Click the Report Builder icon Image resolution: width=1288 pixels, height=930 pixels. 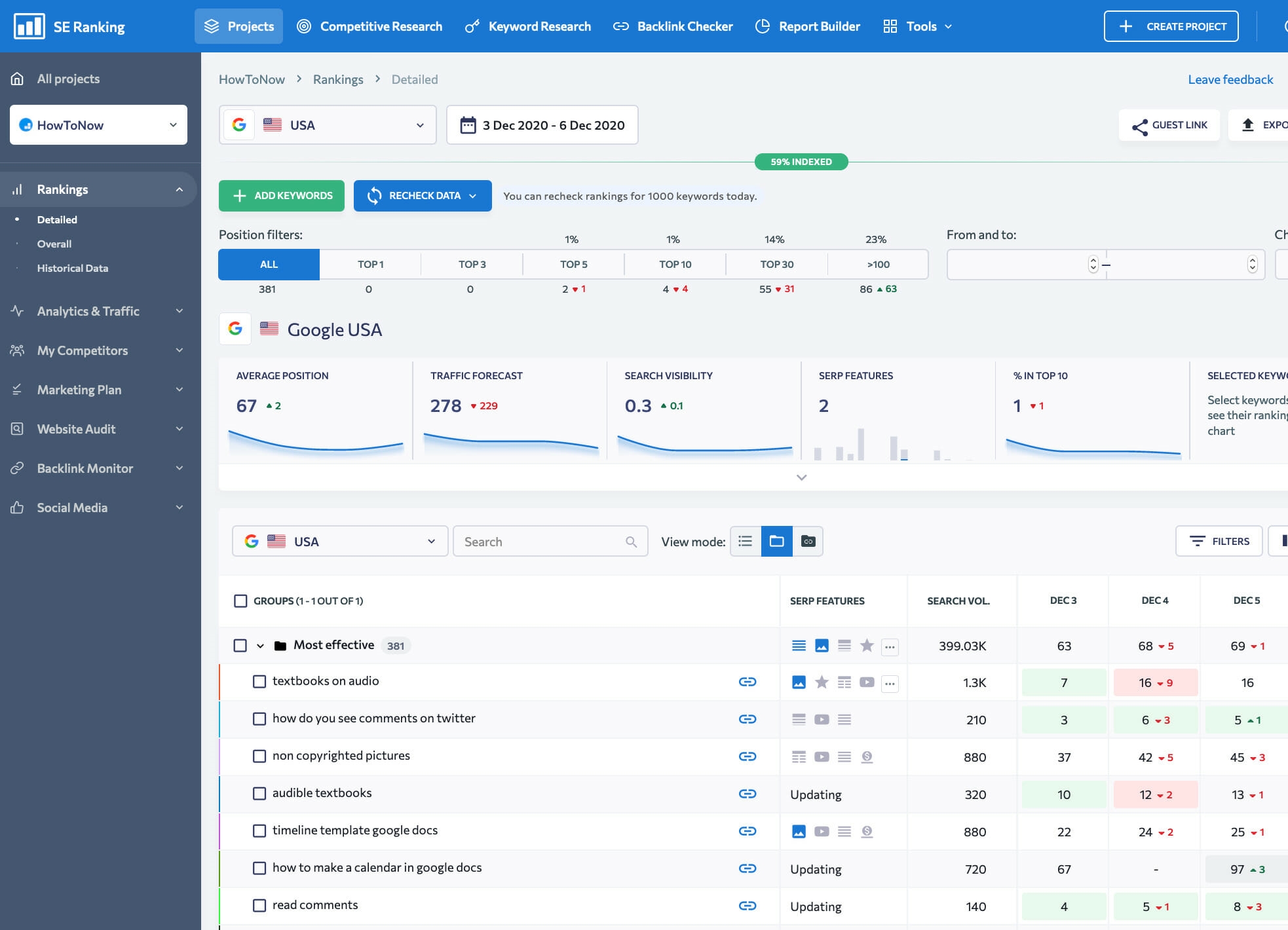point(762,26)
